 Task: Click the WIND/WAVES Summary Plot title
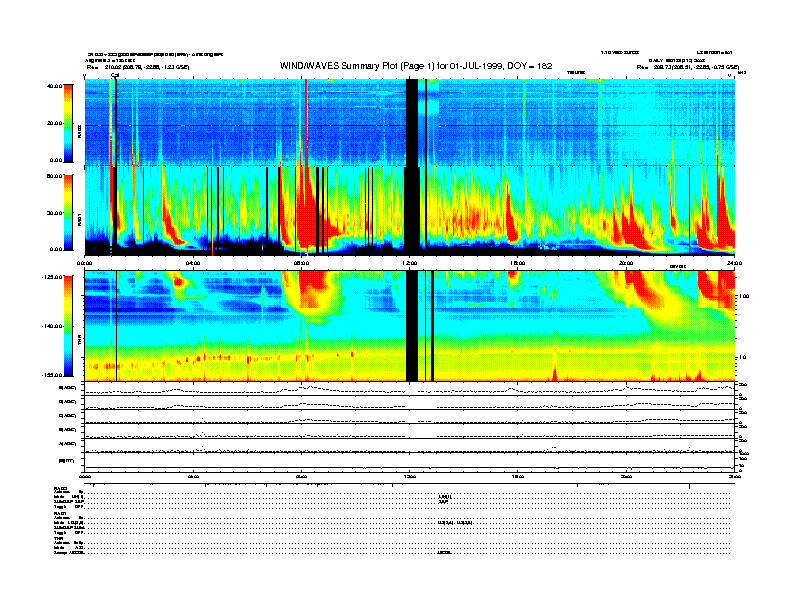416,66
